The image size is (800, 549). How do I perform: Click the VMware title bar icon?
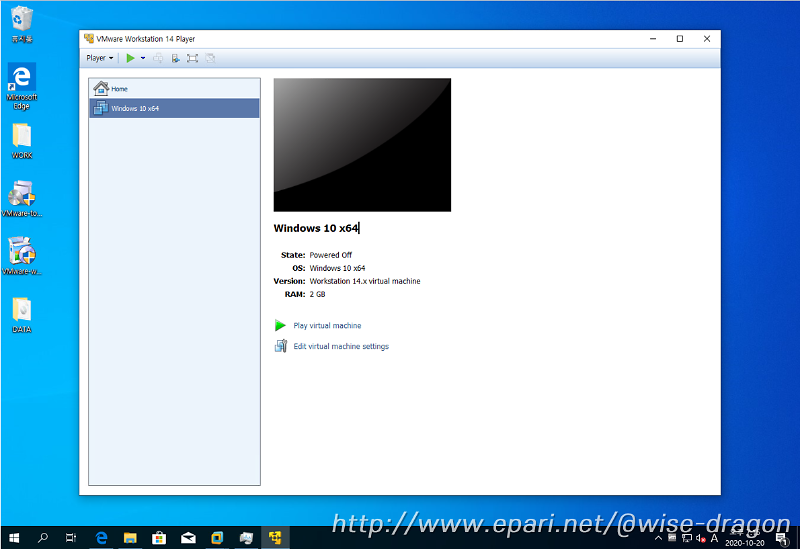[89, 39]
